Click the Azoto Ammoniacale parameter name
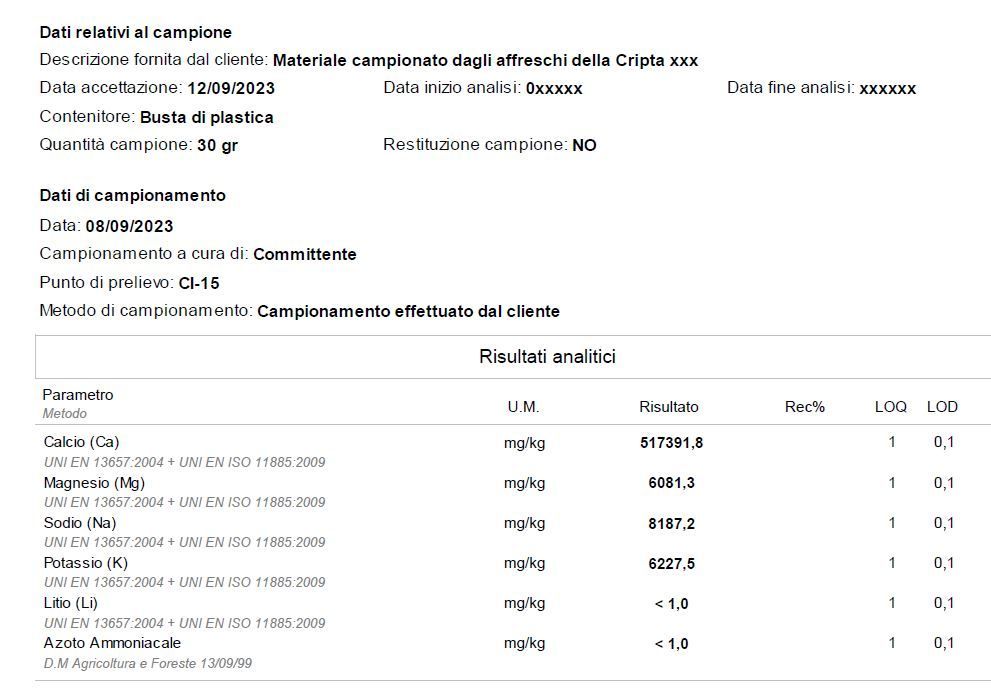This screenshot has width=991, height=694. pos(112,643)
